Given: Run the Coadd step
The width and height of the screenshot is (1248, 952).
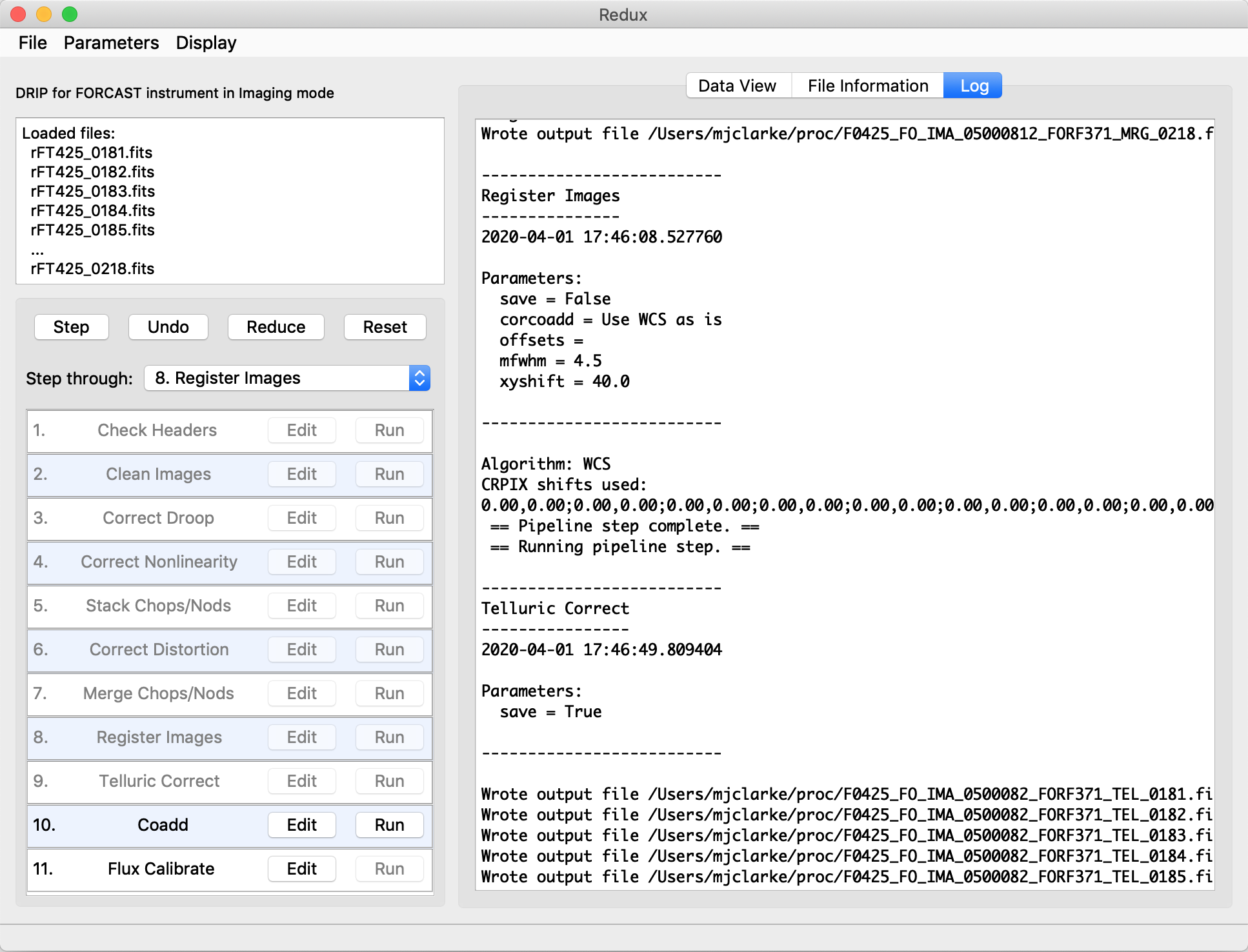Looking at the screenshot, I should 389,825.
